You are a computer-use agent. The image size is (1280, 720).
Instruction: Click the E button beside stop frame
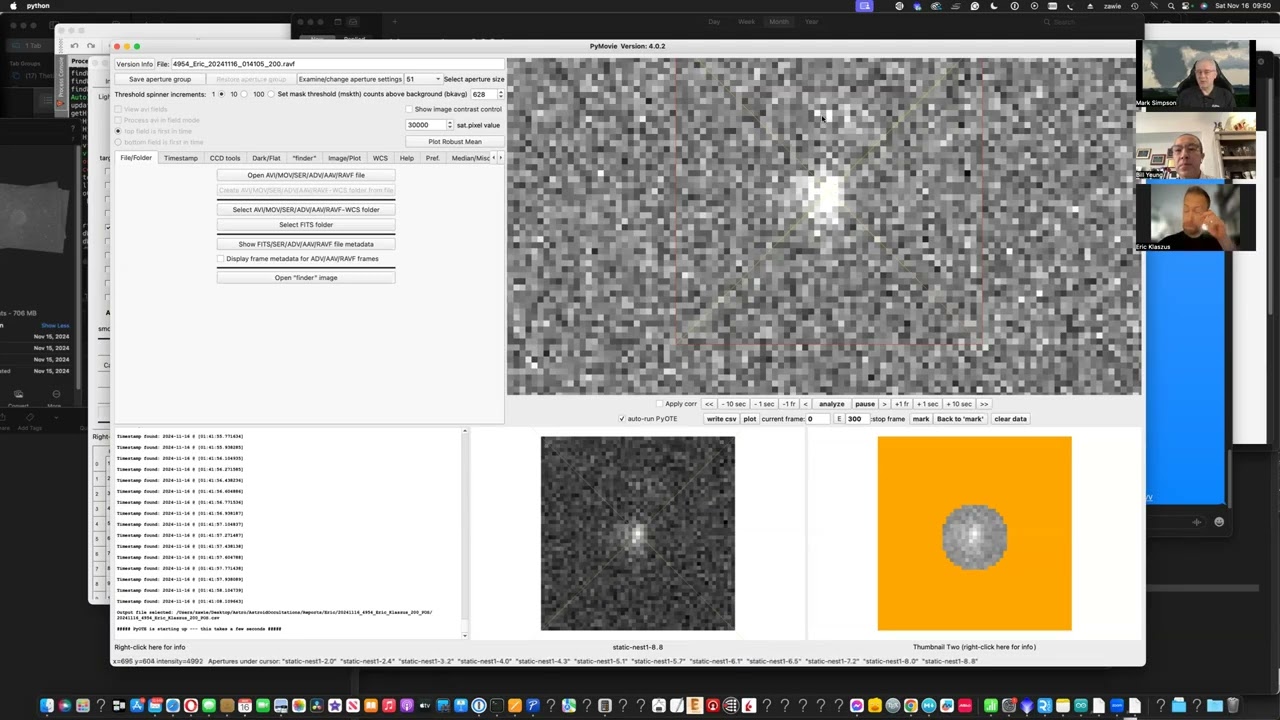(x=840, y=419)
